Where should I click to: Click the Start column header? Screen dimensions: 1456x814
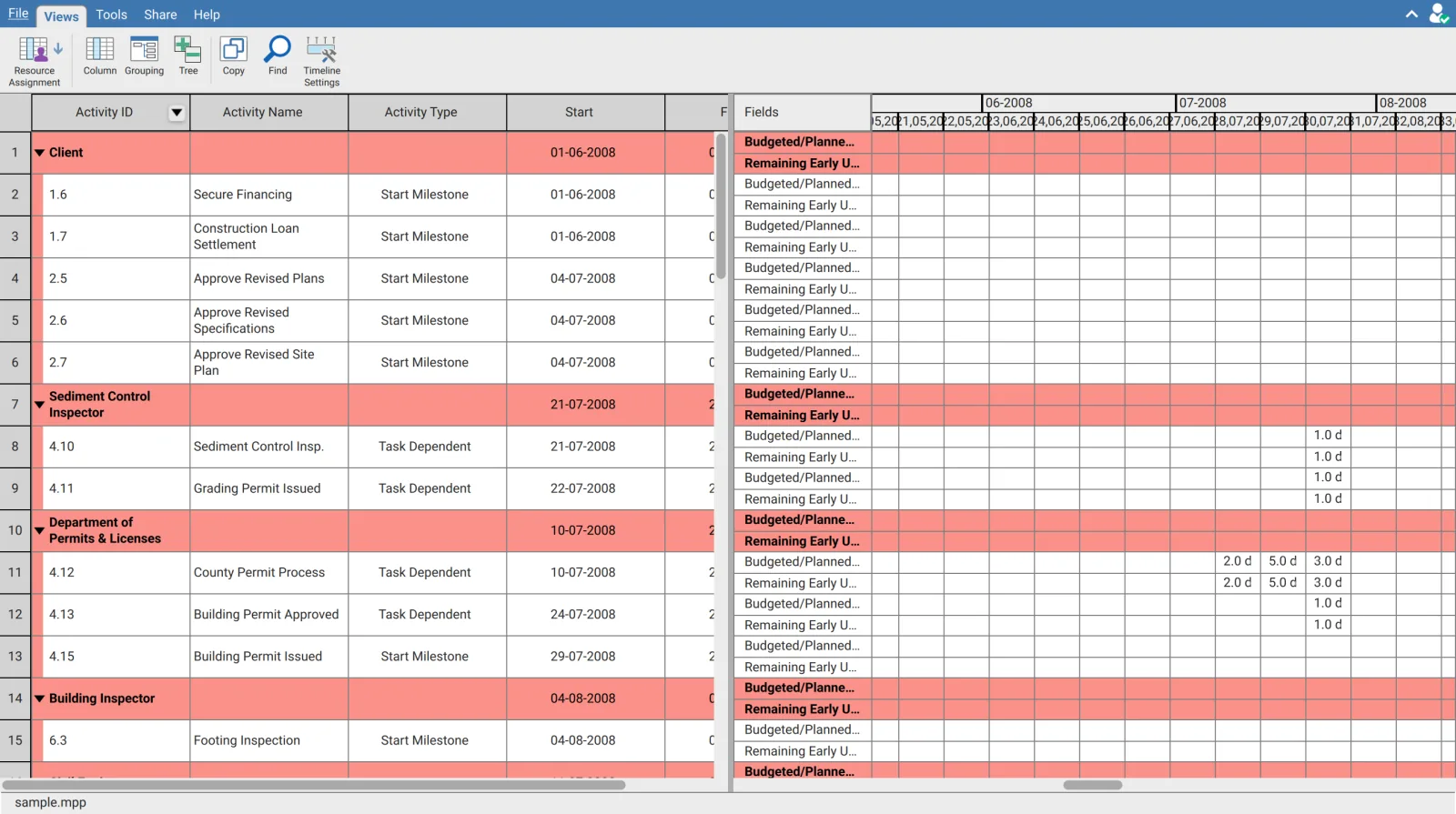coord(586,112)
